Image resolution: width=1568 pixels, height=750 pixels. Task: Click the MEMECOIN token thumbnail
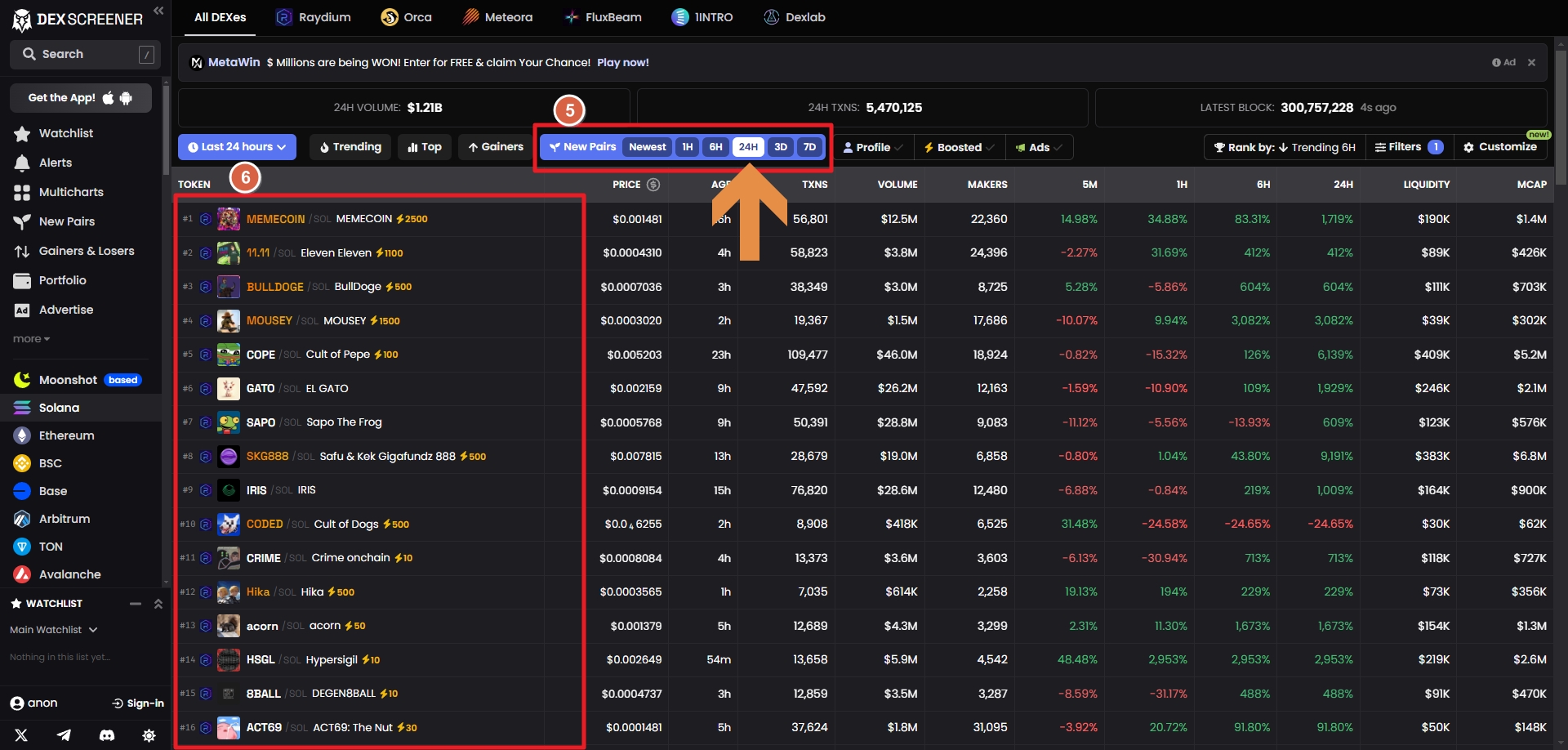point(229,219)
